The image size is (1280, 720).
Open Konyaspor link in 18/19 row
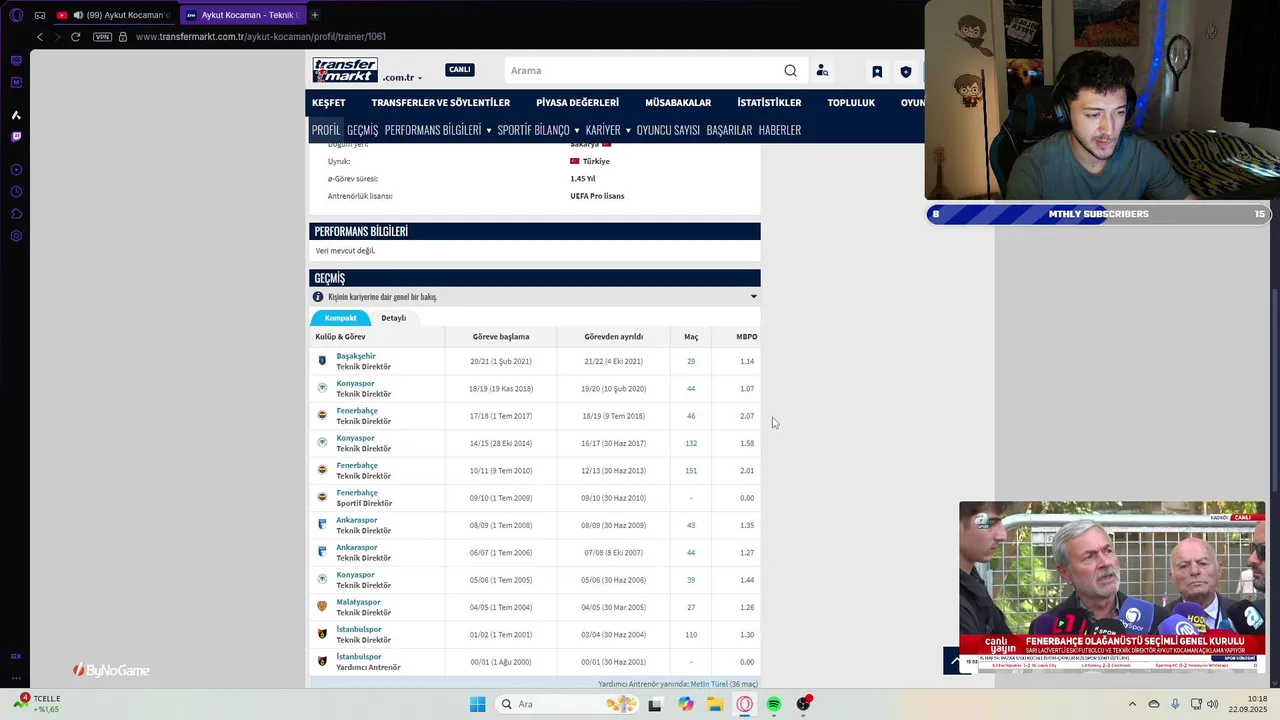coord(355,383)
